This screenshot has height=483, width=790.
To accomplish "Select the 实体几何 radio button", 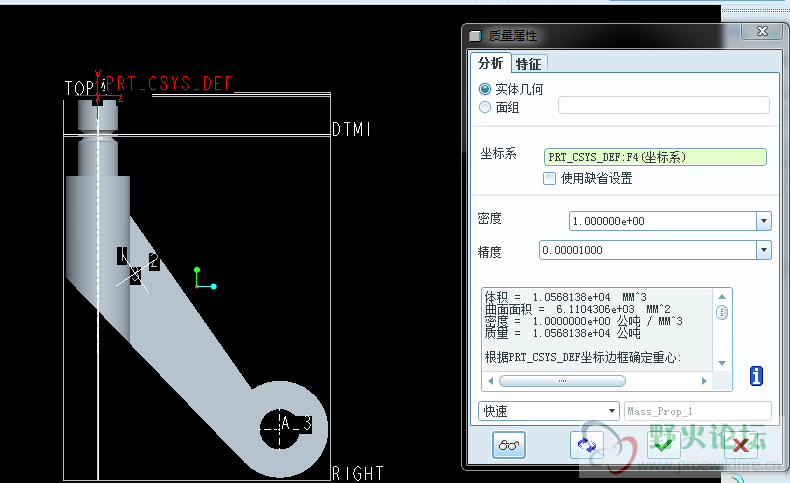I will pyautogui.click(x=485, y=89).
